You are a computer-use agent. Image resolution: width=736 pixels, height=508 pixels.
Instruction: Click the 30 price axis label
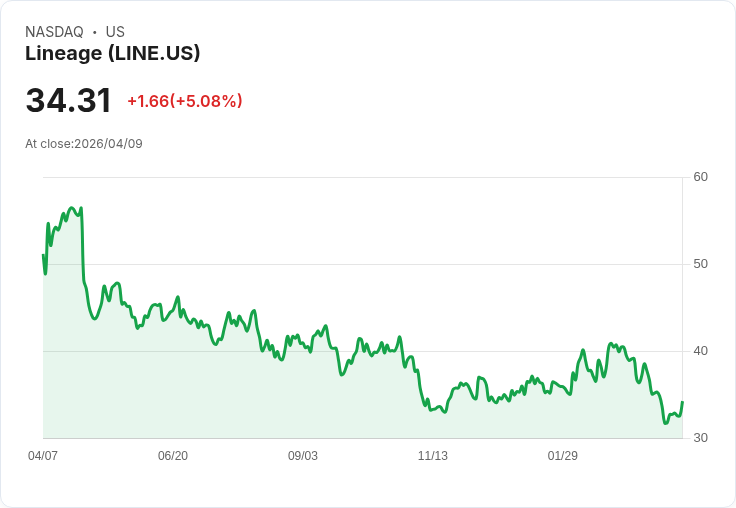pos(700,438)
